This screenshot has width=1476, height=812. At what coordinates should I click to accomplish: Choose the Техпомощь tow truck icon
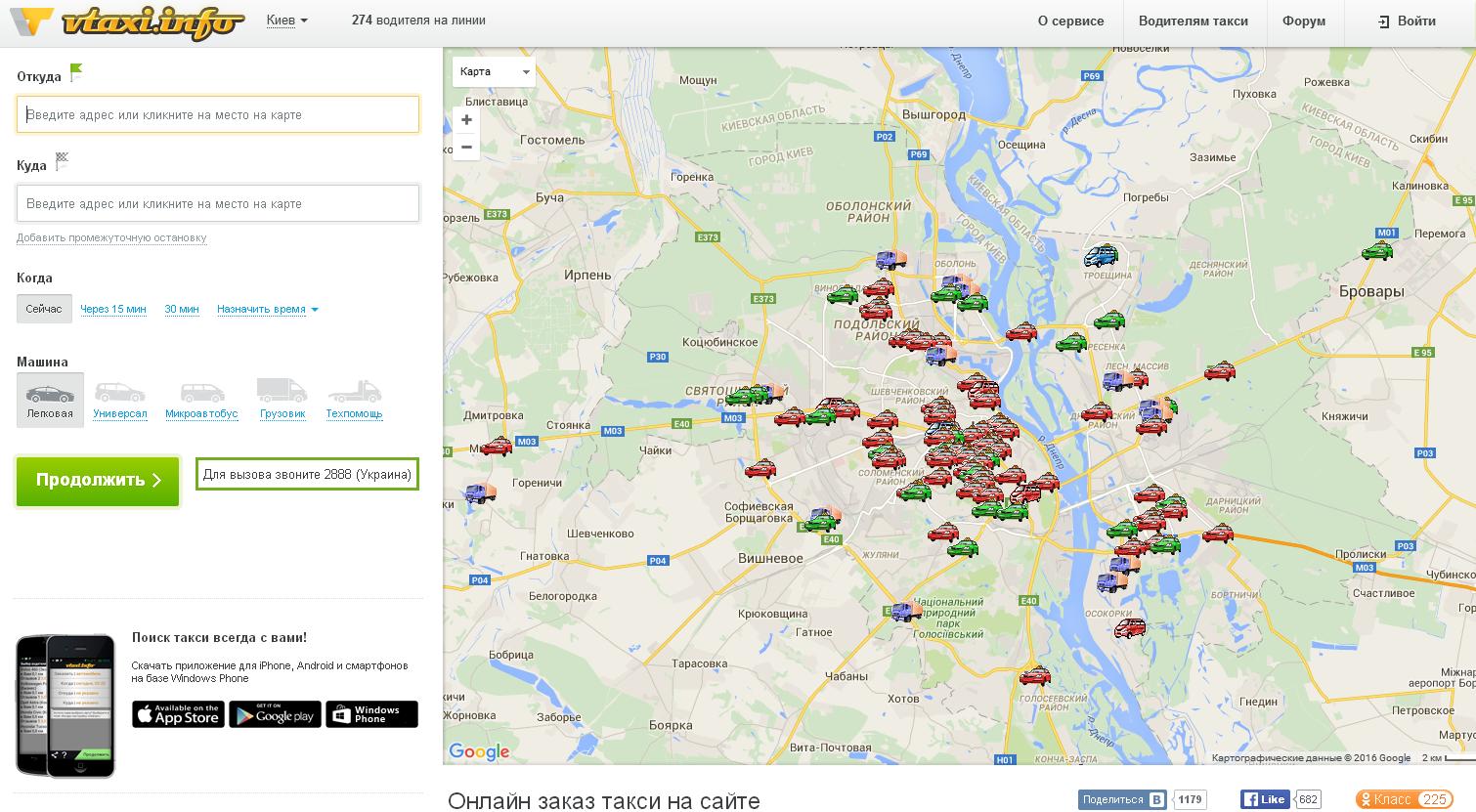pos(354,394)
